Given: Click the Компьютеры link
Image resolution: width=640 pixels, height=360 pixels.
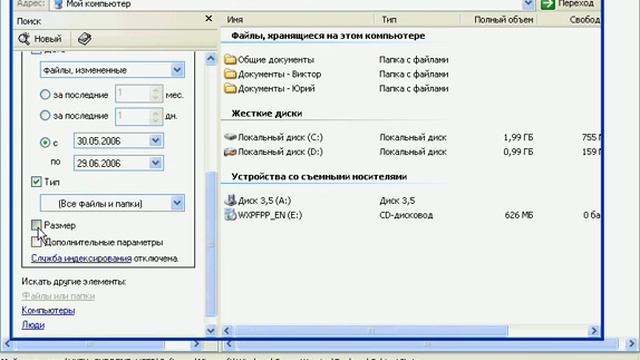Looking at the screenshot, I should pyautogui.click(x=48, y=310).
